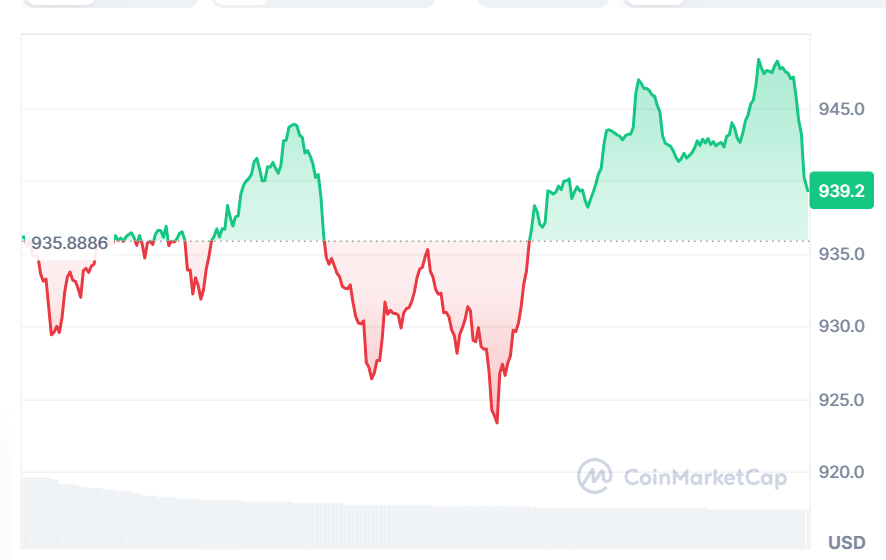
Task: Click the CoinMarketCap watermark text
Action: 704,477
